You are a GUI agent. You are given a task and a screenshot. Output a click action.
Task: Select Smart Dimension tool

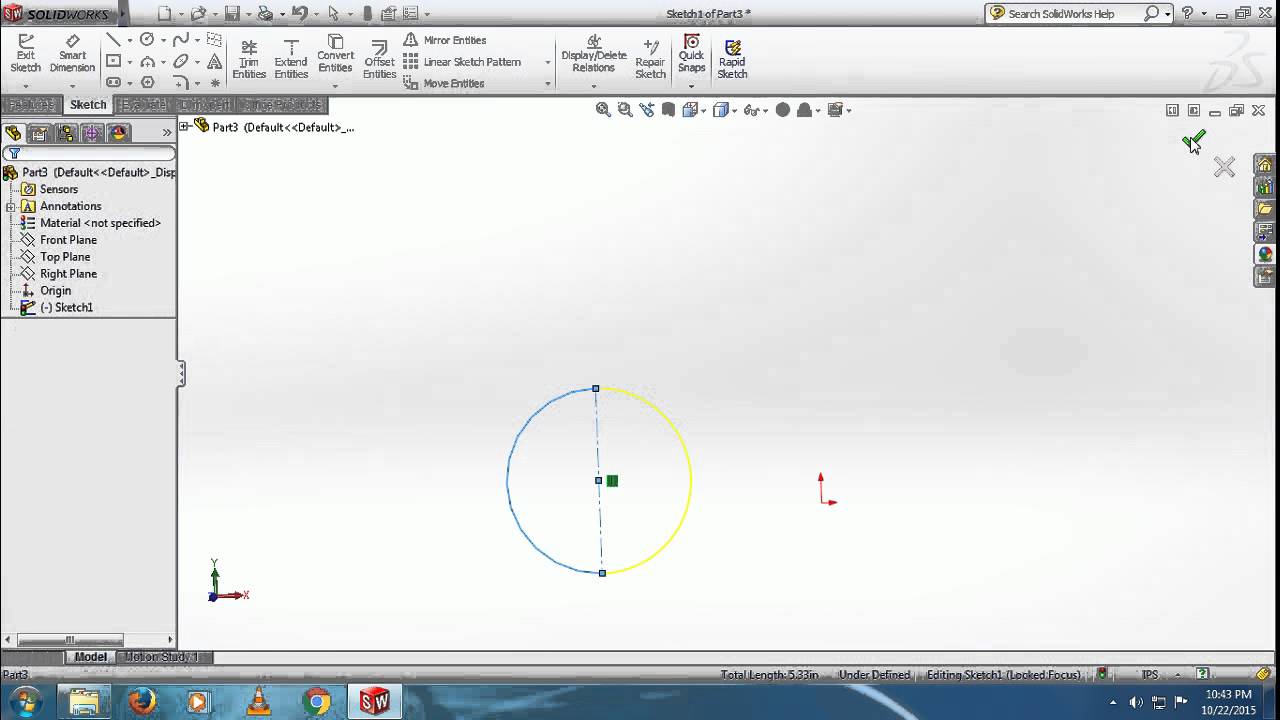72,54
